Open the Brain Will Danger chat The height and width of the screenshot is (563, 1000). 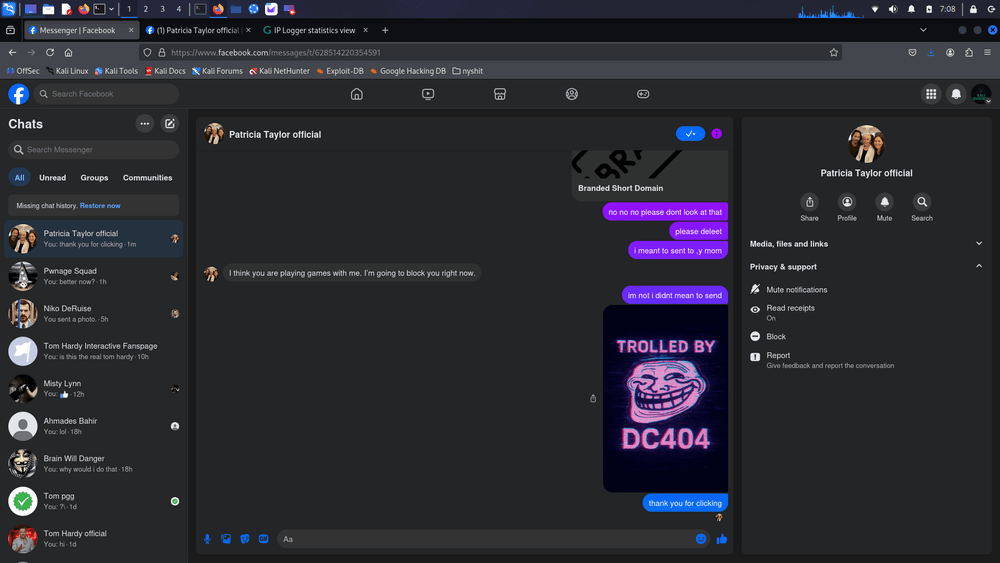tap(94, 464)
